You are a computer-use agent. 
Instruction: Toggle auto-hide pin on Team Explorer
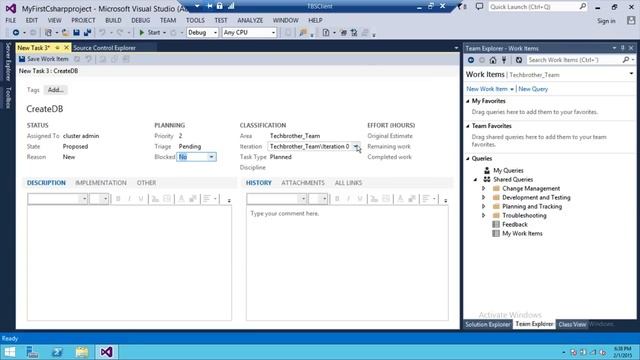[622, 48]
